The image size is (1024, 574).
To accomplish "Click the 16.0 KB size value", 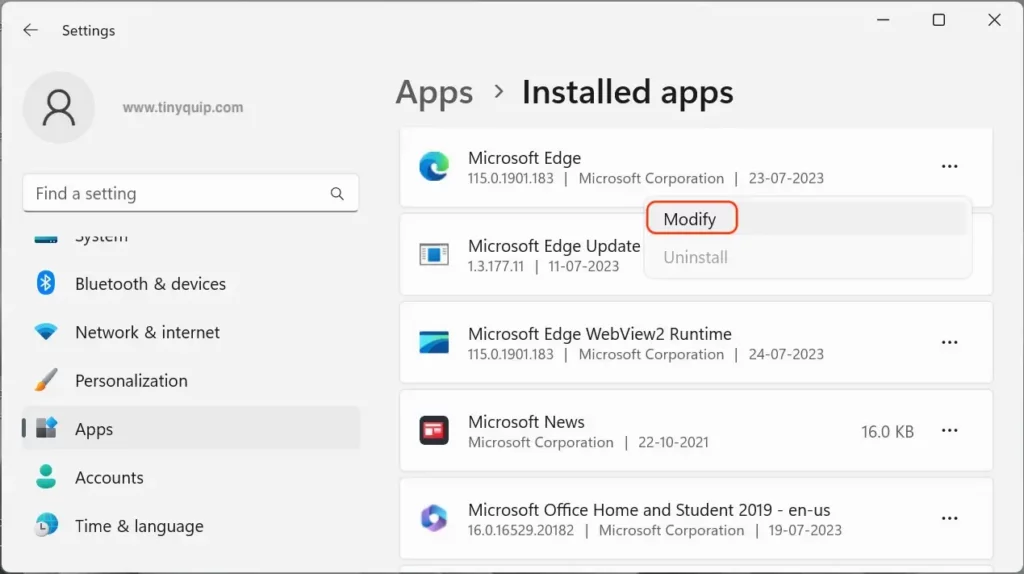I will coord(887,432).
